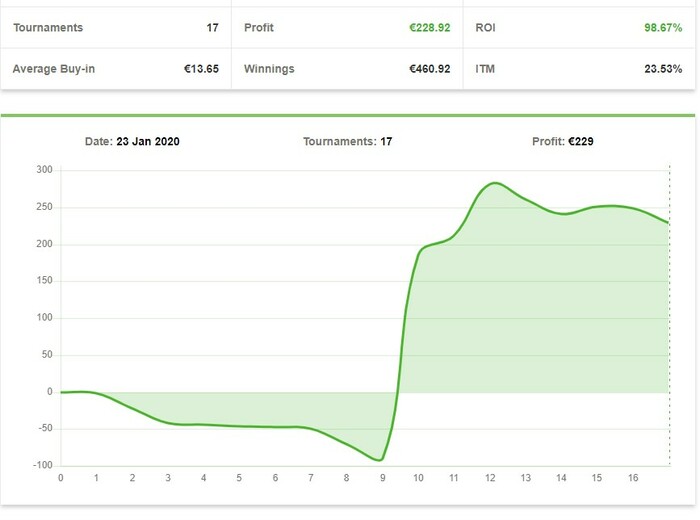Viewport: 700px width, 520px height.
Task: Select the Average Buy-in value €13.65
Action: 201,69
